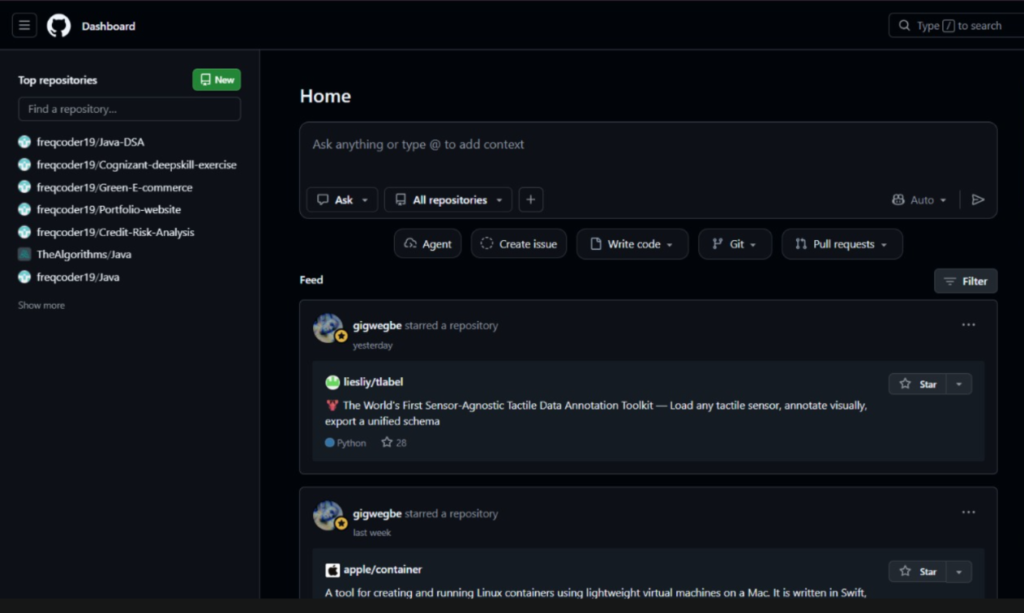Open freqcoder19/Portfolio-website repository

click(x=108, y=210)
